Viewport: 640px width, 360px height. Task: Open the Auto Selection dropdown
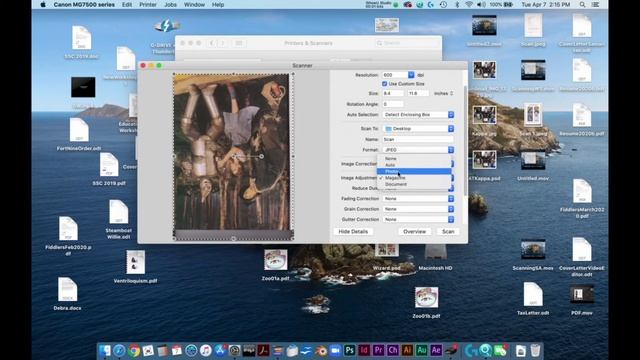point(418,115)
